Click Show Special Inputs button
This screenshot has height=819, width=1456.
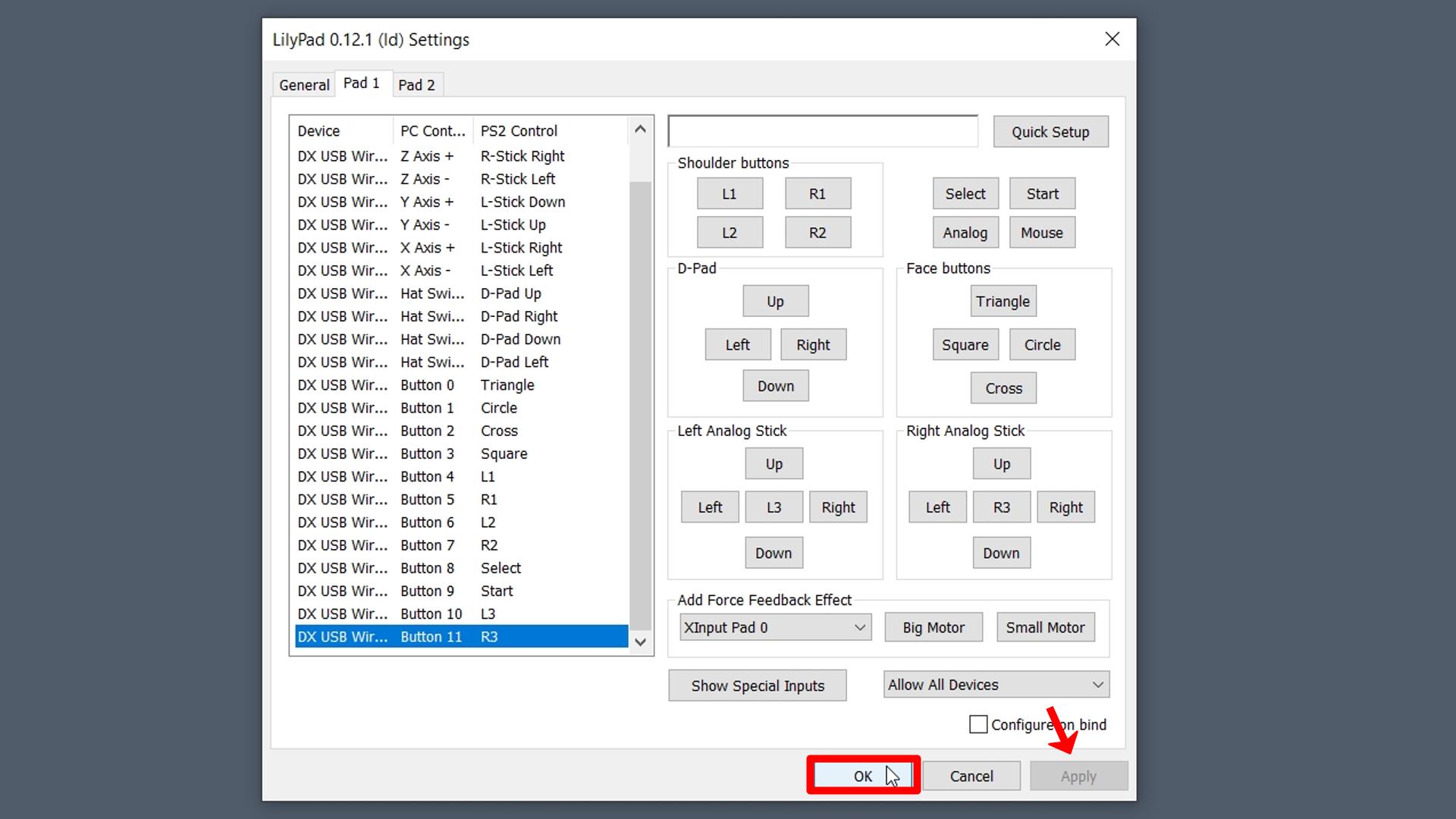pos(757,686)
